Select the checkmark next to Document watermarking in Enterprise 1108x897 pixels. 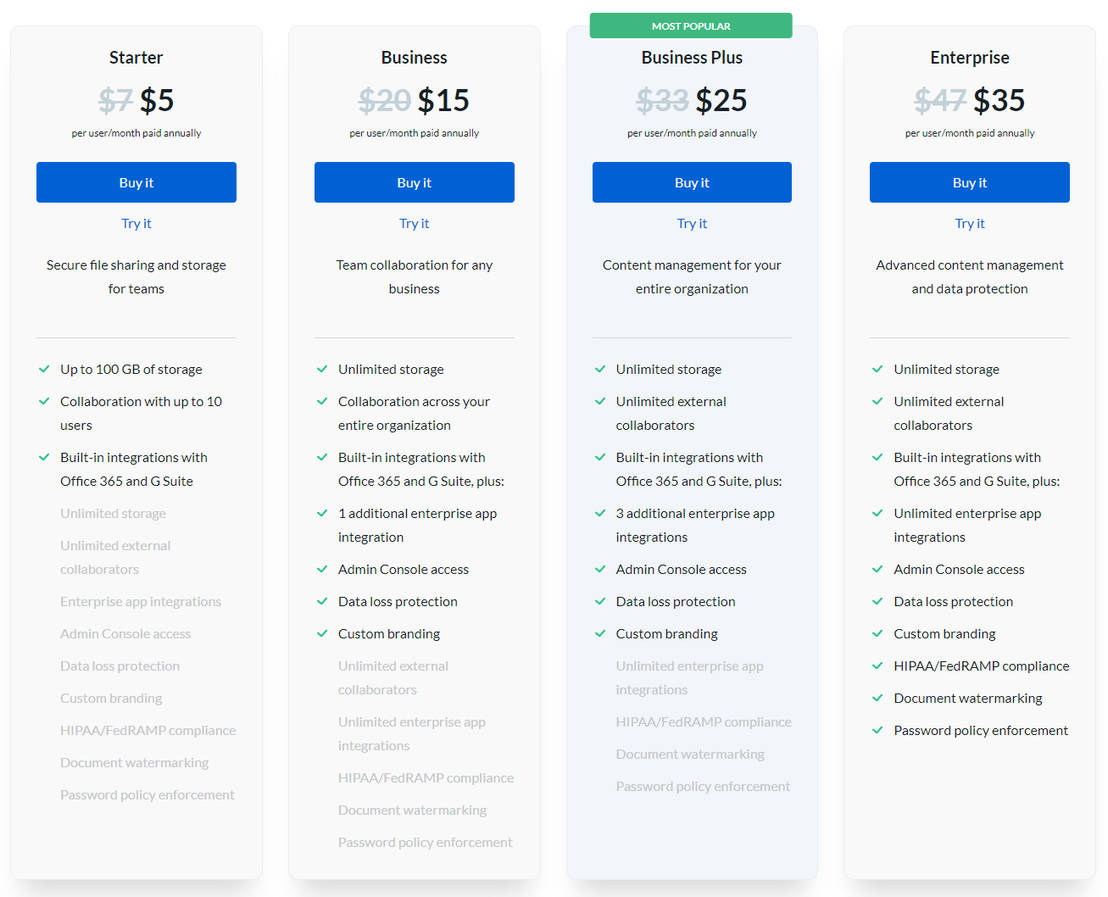tap(877, 697)
